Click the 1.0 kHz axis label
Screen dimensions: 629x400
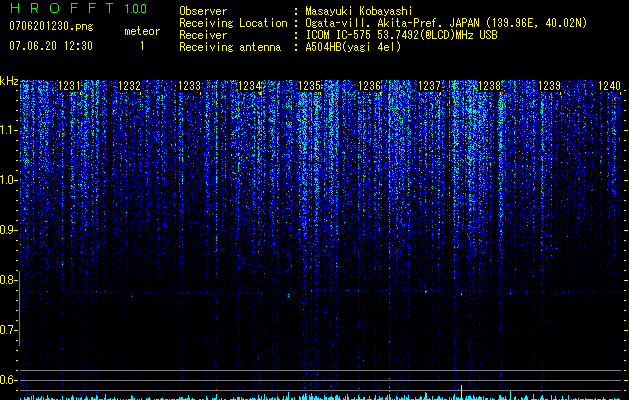click(8, 180)
